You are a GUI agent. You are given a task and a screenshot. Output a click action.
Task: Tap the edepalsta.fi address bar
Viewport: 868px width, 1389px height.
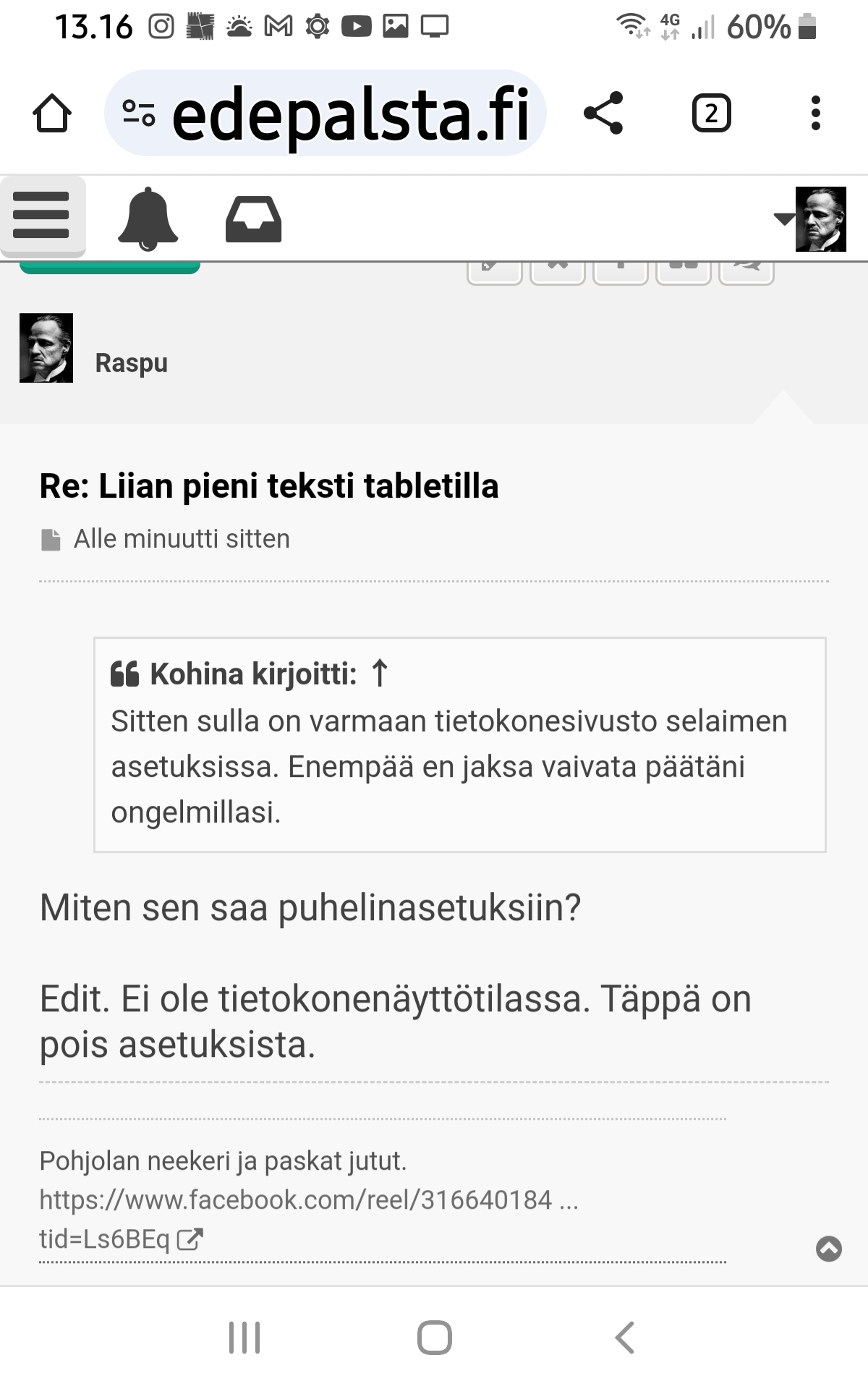pos(351,114)
